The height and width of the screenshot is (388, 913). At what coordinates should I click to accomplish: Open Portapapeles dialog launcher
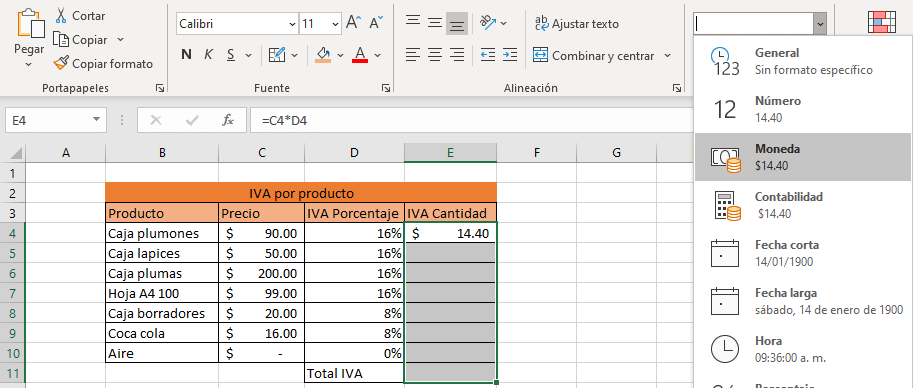point(160,88)
